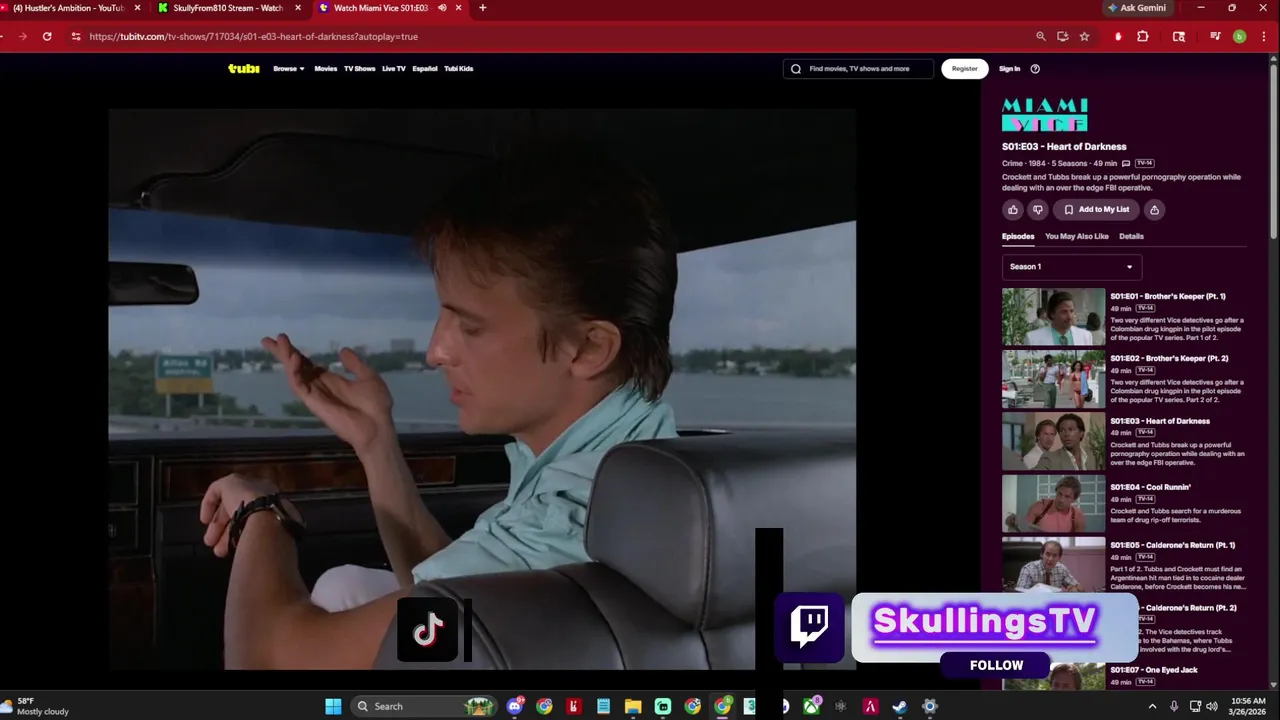View site information icon in address bar
The image size is (1280, 720).
tap(75, 36)
